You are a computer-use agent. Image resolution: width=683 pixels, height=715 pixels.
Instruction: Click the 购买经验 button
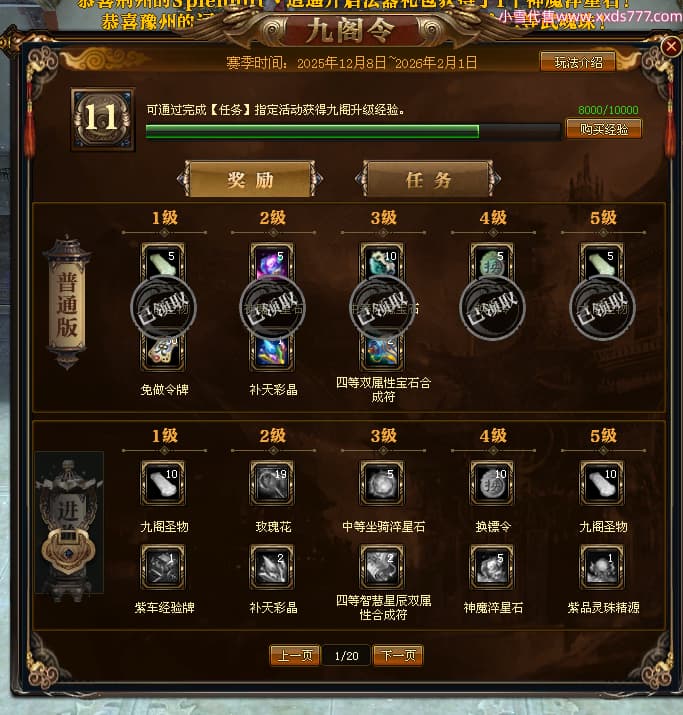(604, 129)
